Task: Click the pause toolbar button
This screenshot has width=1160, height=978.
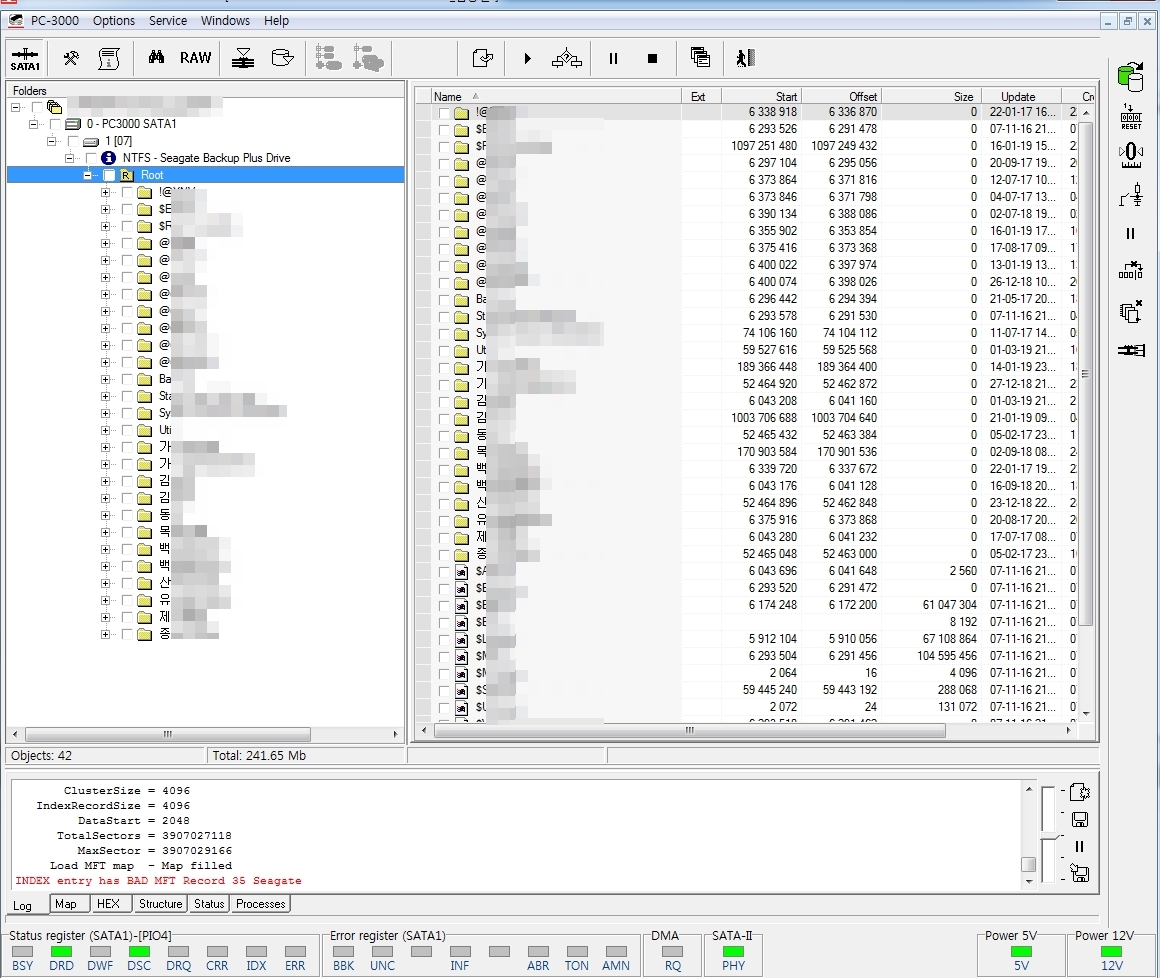Action: point(613,59)
